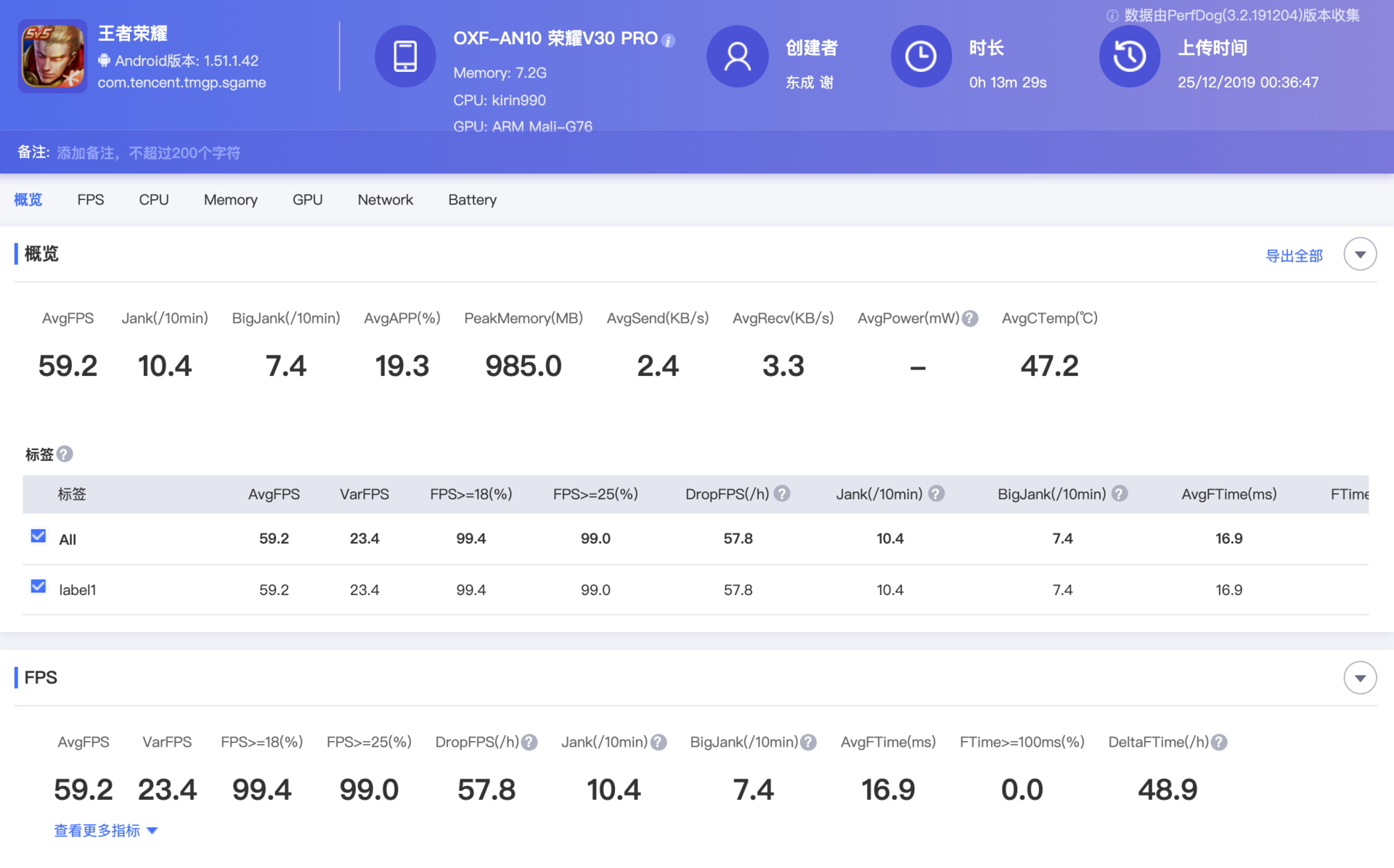Viewport: 1394px width, 868px height.
Task: Click help icon for BigJank(/10min) in FPS section
Action: click(808, 742)
